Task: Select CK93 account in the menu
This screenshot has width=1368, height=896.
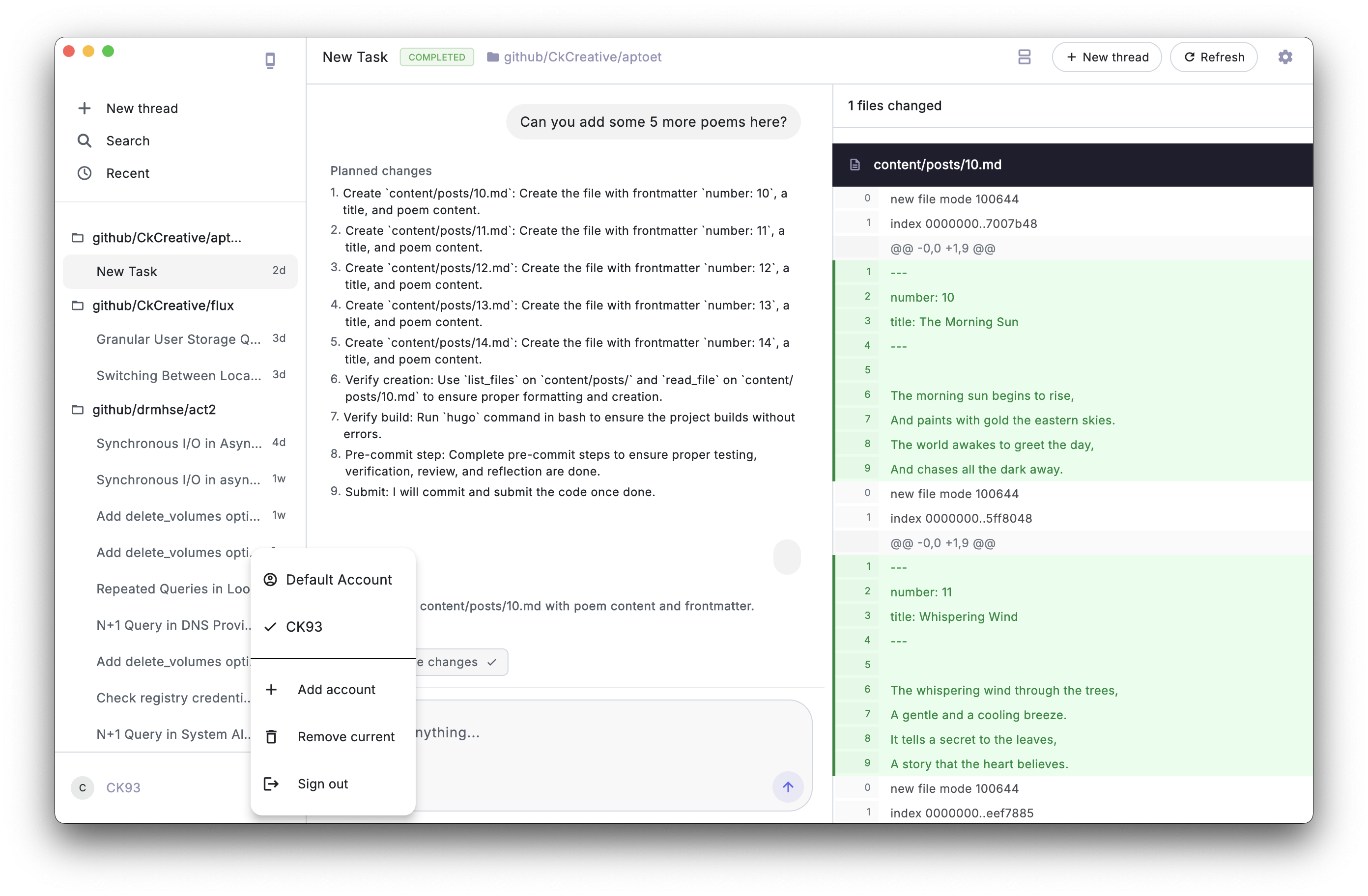Action: (x=333, y=626)
